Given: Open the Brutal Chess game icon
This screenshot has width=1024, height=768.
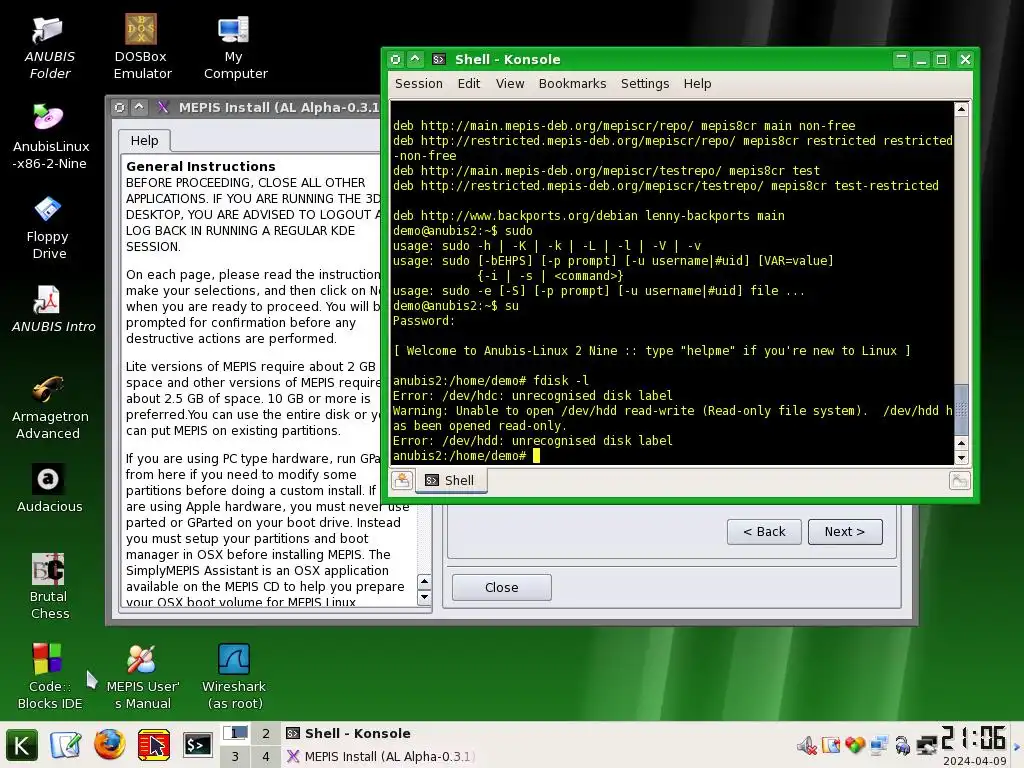Looking at the screenshot, I should 49,586.
